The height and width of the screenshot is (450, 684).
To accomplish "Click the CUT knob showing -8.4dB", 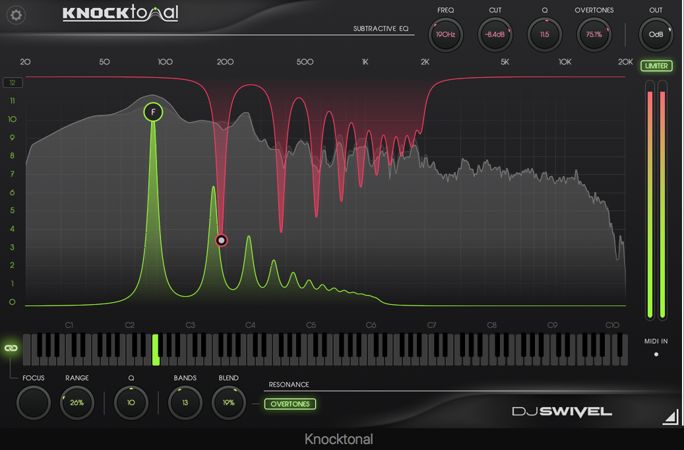I will 494,34.
